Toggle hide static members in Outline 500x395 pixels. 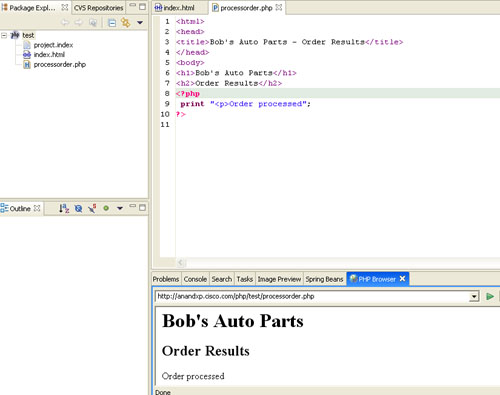(x=92, y=209)
